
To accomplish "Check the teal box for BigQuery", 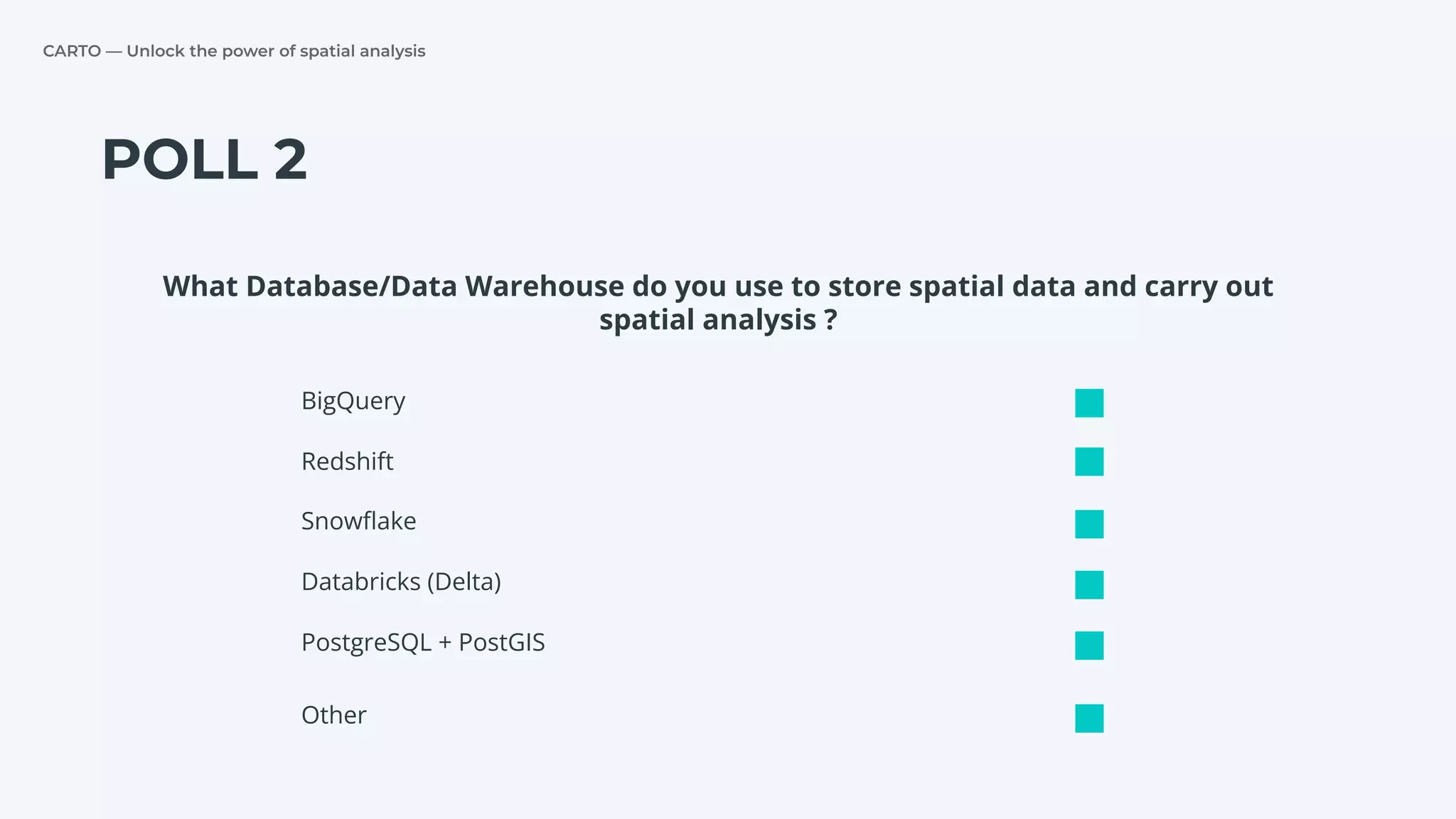I will (x=1089, y=403).
